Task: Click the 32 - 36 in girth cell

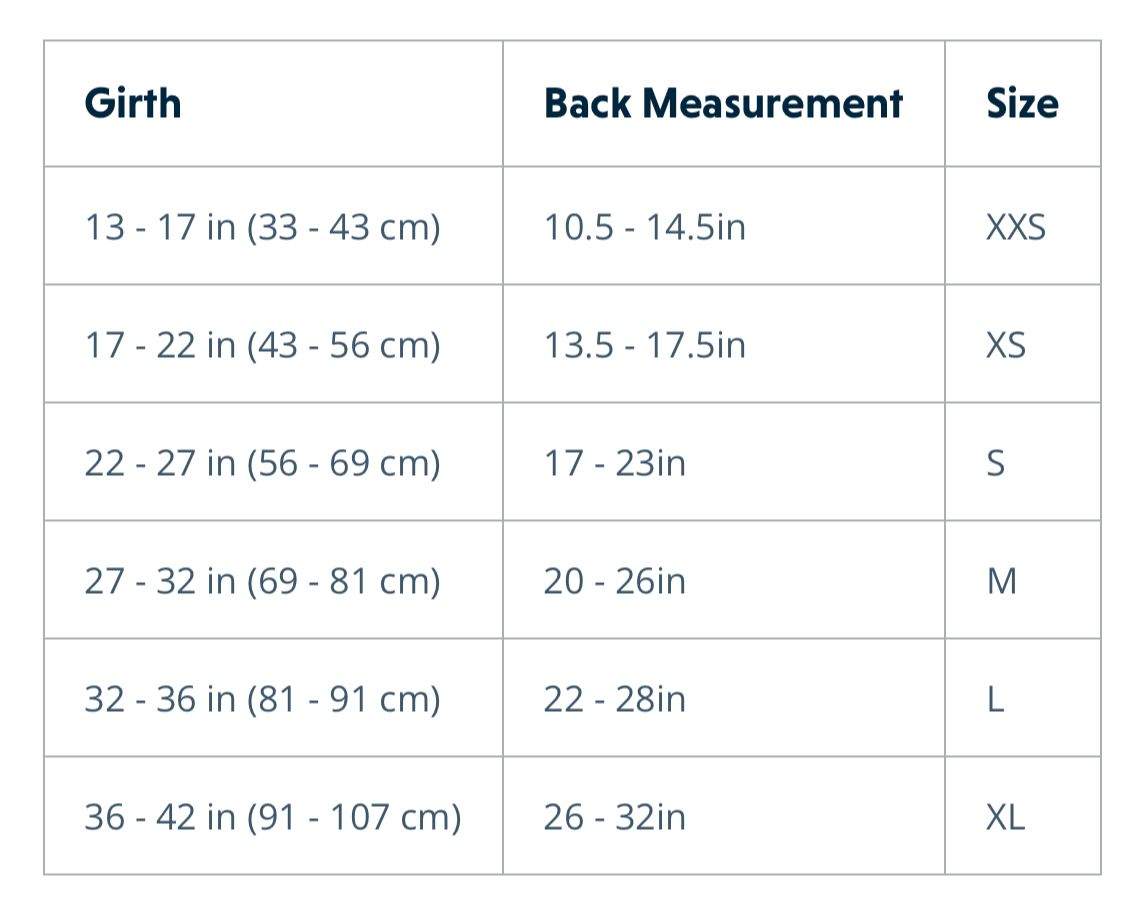Action: pos(262,699)
